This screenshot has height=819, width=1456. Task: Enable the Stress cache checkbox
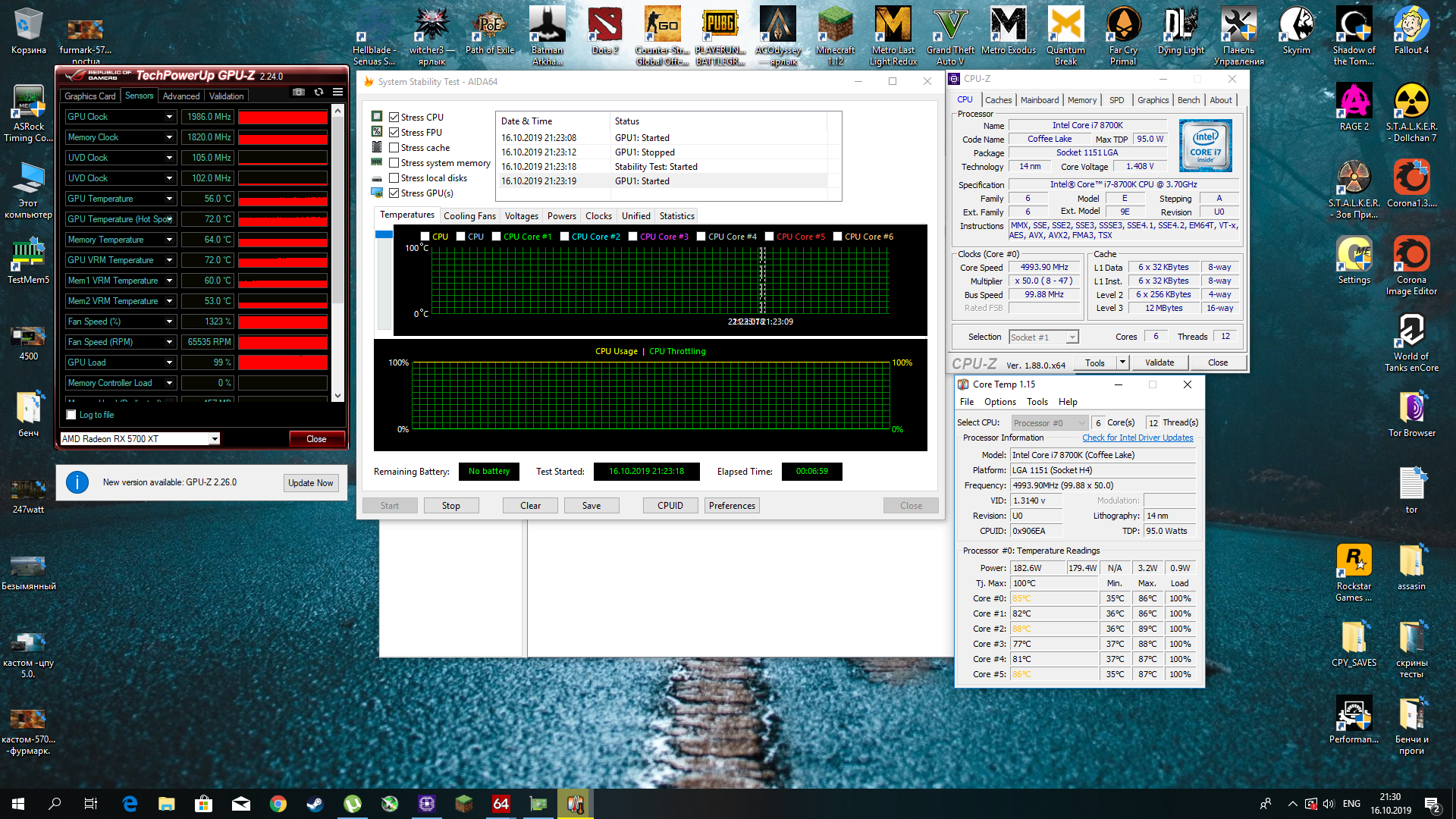(394, 148)
